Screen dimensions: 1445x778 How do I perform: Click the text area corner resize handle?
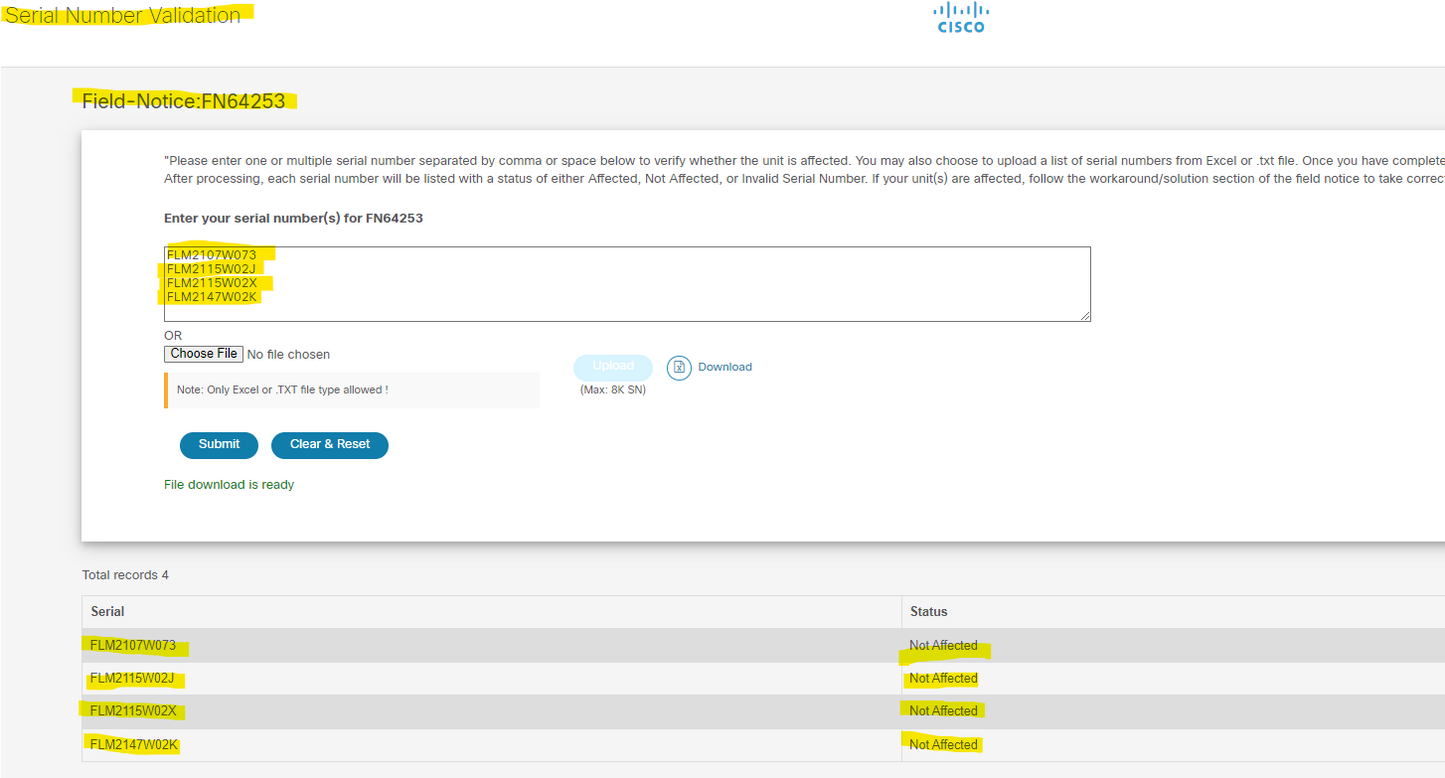pyautogui.click(x=1085, y=316)
